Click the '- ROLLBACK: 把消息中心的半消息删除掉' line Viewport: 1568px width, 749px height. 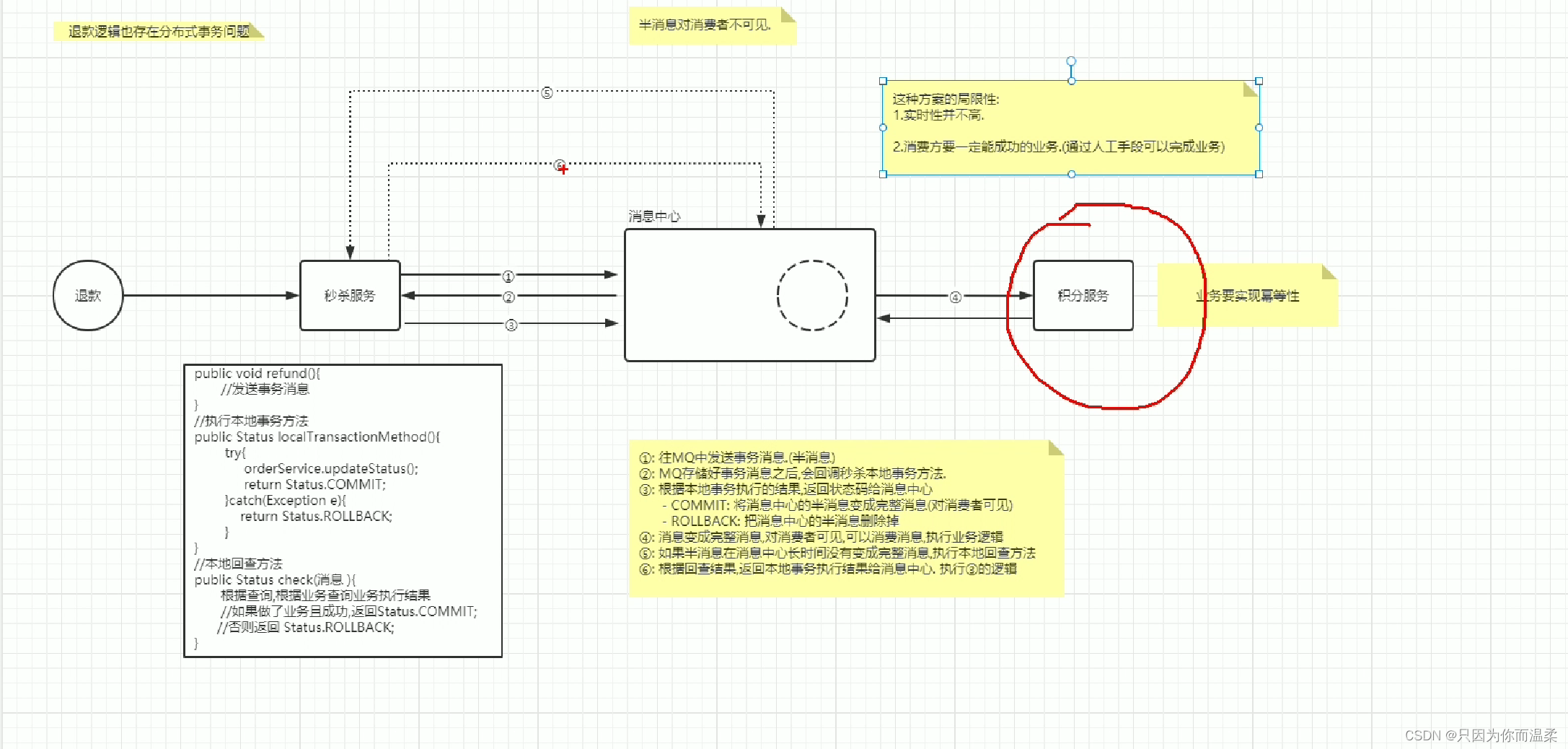(x=780, y=522)
